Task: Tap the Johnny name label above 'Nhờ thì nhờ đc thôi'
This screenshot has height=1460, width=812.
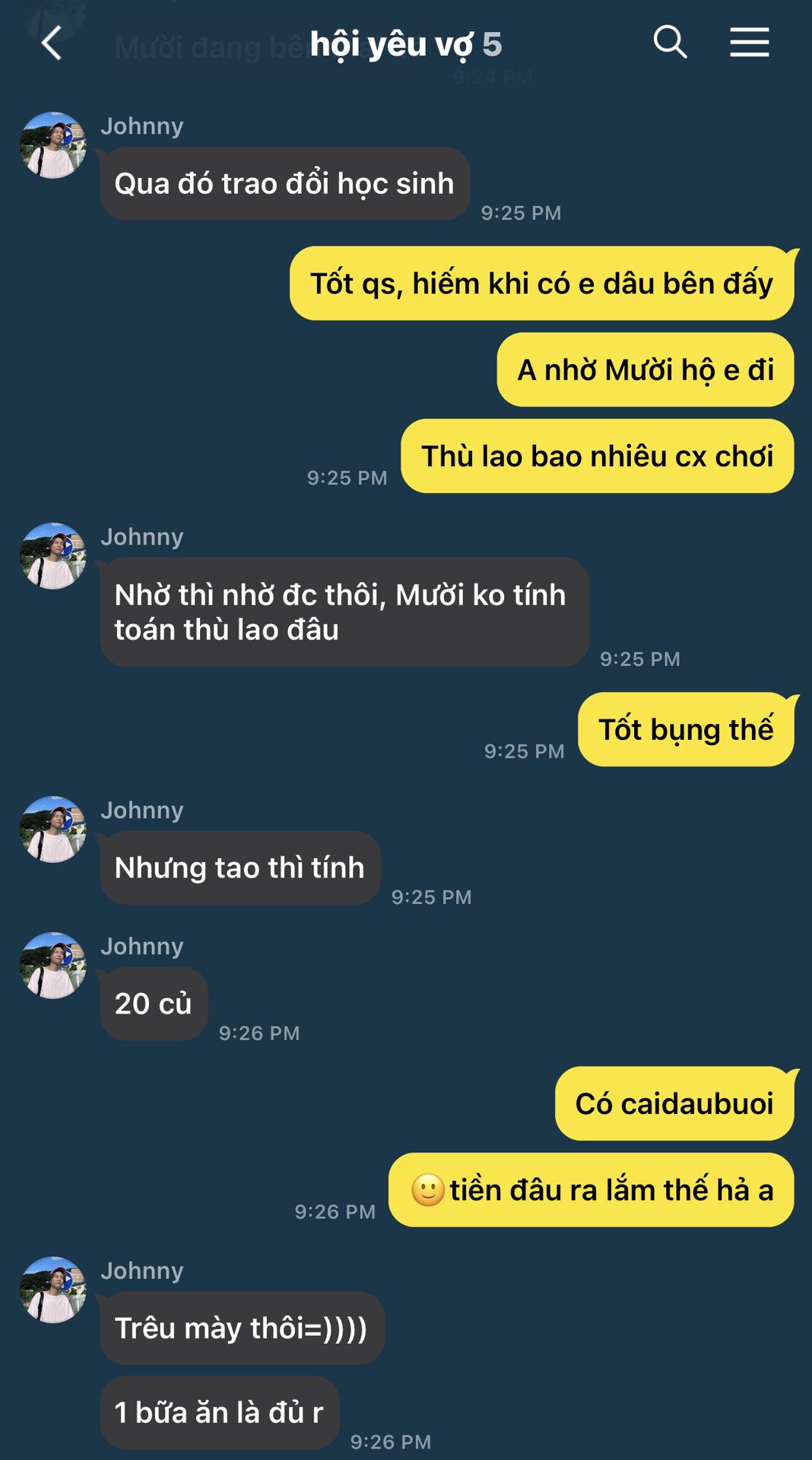Action: click(142, 537)
